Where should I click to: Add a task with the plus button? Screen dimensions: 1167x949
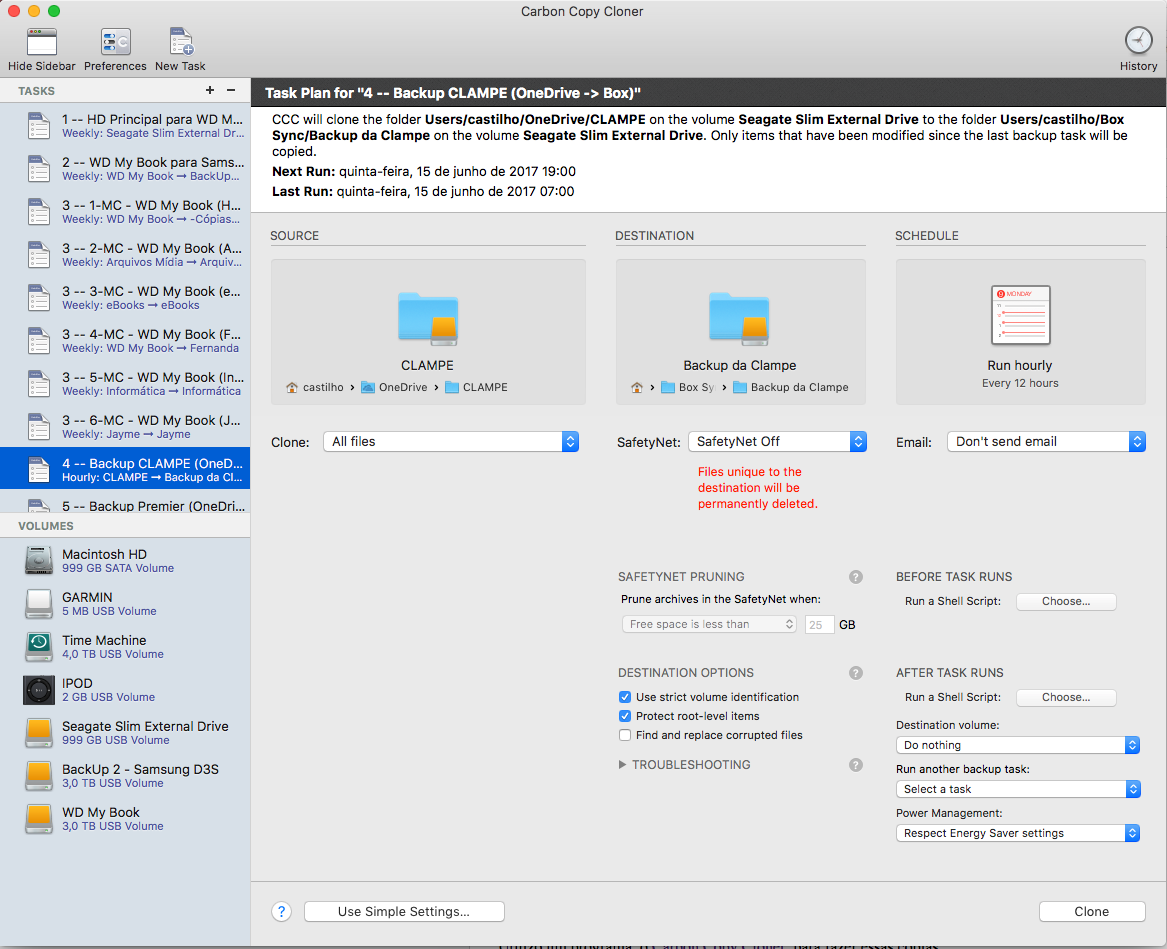(x=210, y=90)
